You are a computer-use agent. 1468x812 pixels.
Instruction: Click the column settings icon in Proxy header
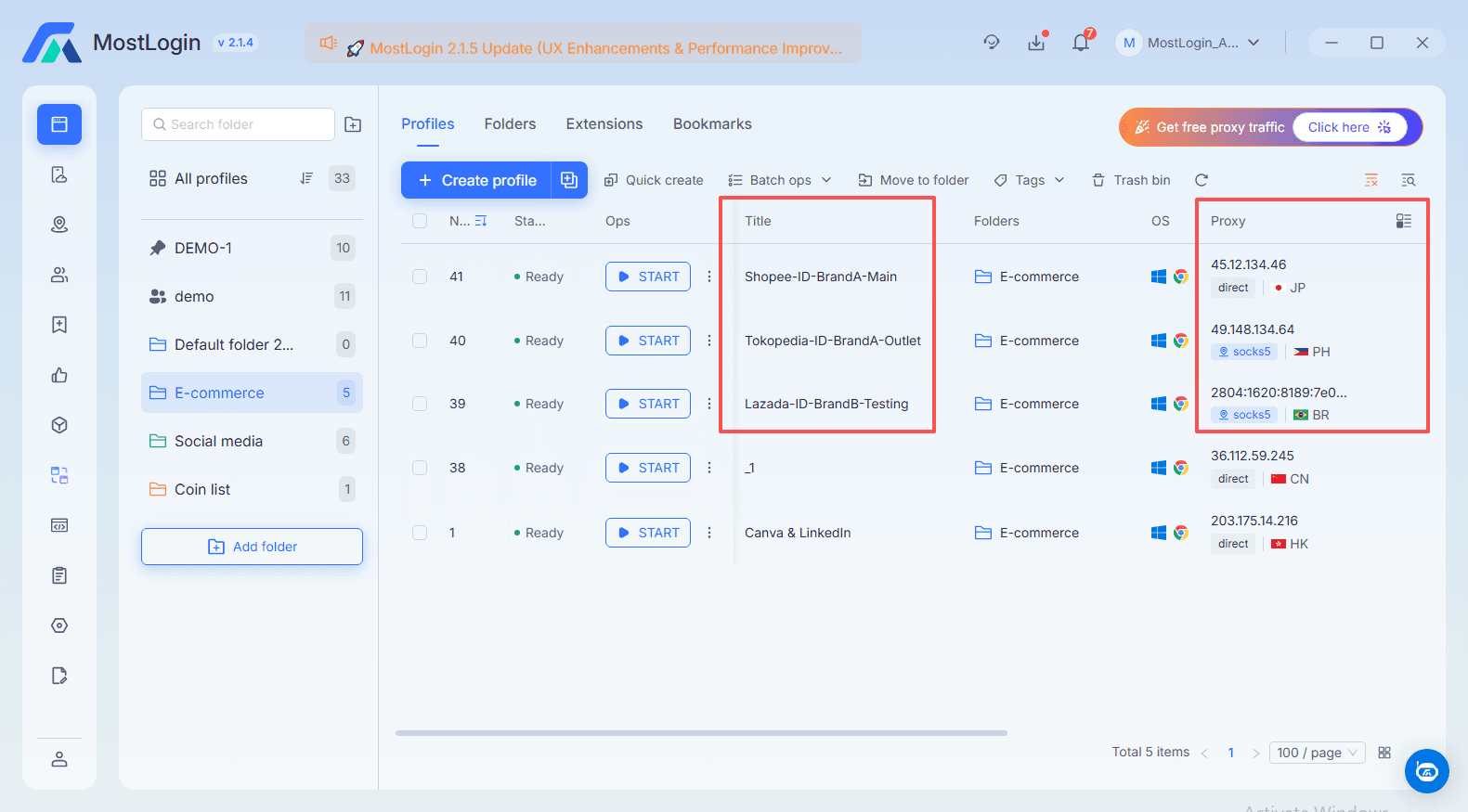pyautogui.click(x=1404, y=221)
